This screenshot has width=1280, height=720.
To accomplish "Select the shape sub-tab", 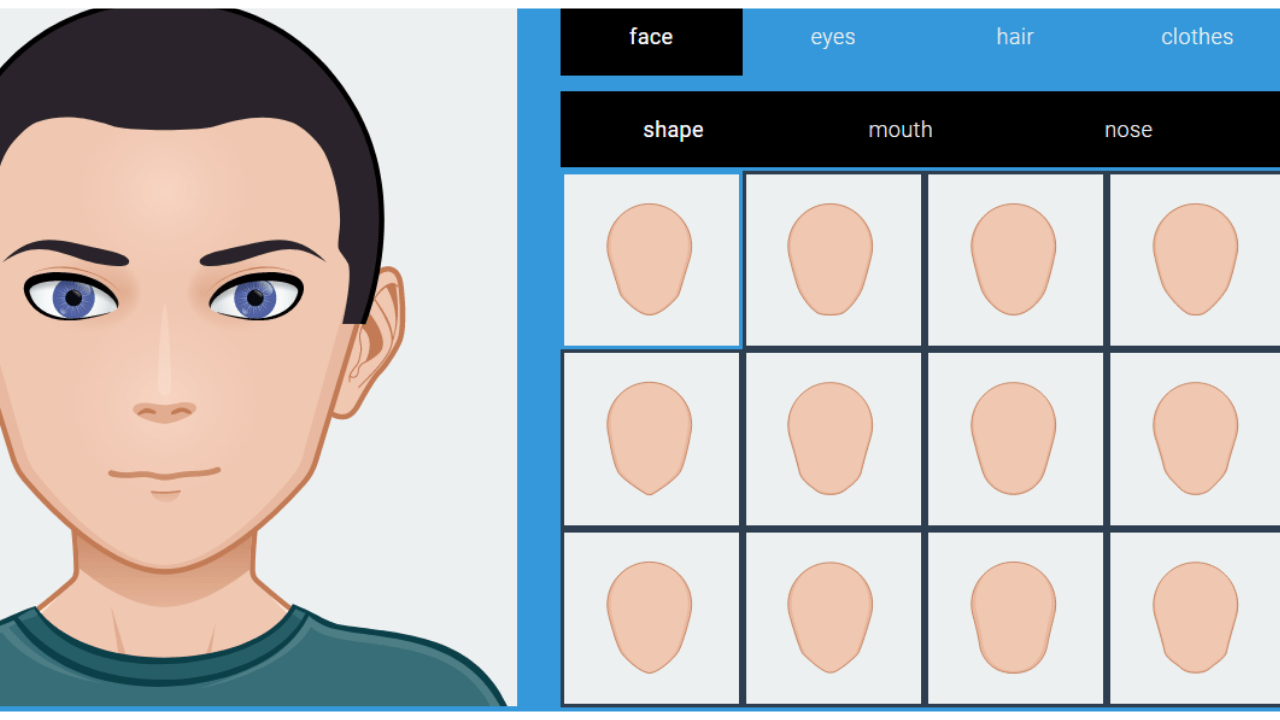I will [x=673, y=130].
